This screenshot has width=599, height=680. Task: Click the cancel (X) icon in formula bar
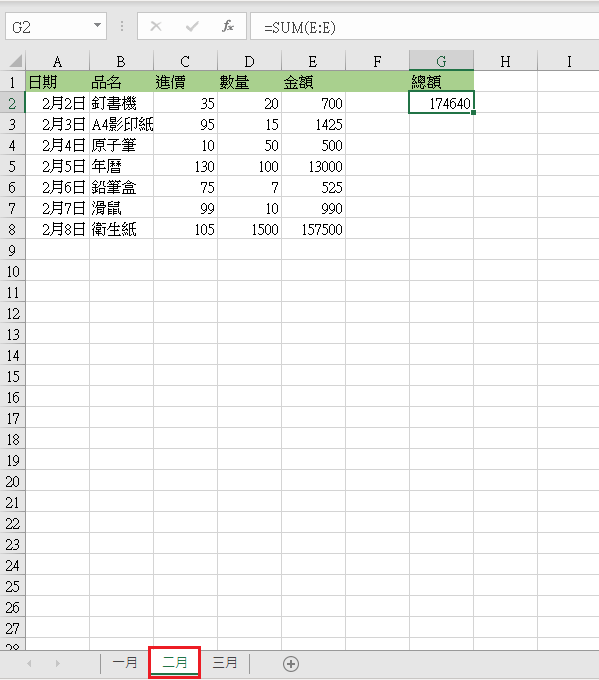pyautogui.click(x=156, y=27)
